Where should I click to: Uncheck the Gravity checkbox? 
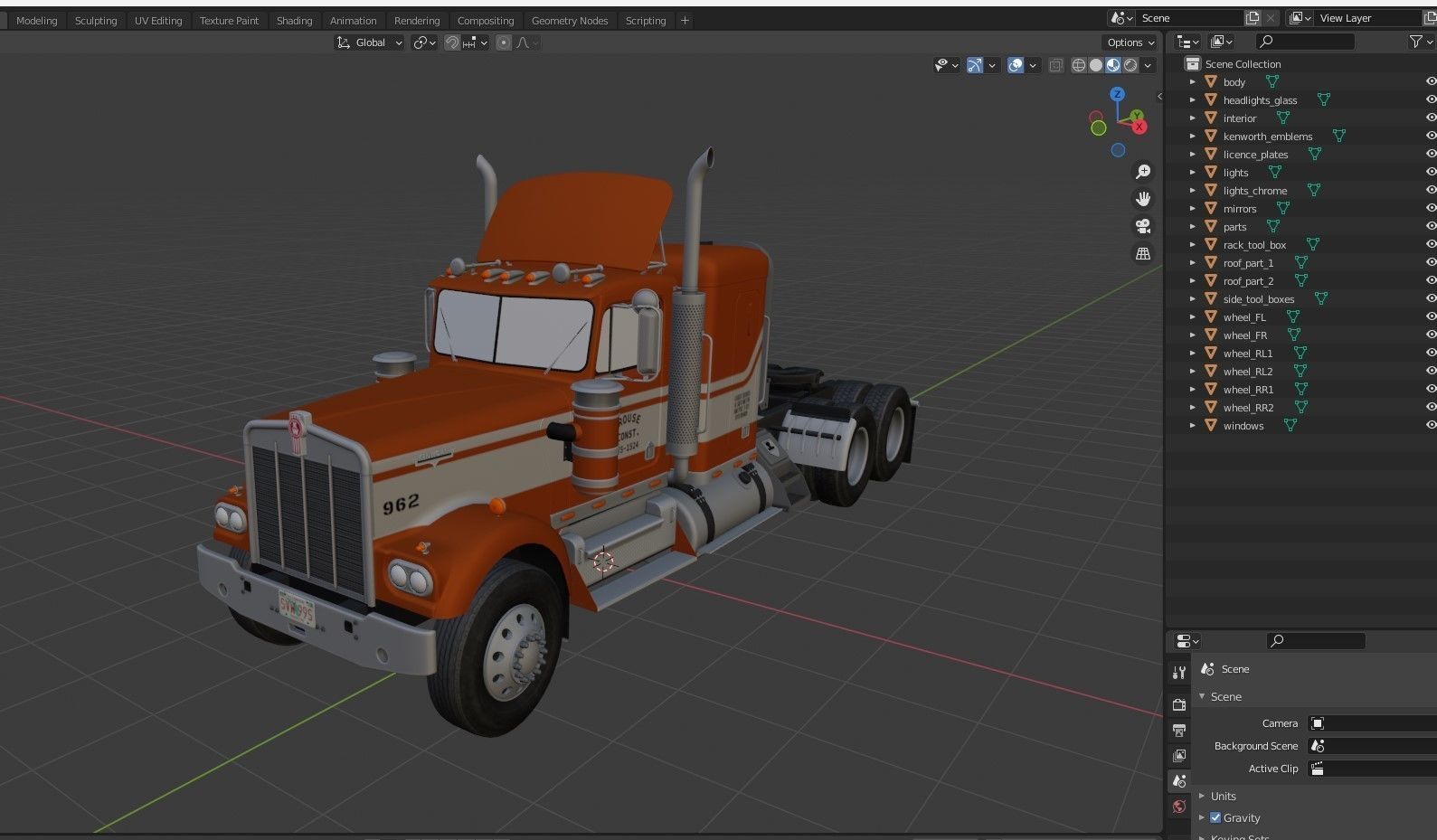coord(1215,817)
